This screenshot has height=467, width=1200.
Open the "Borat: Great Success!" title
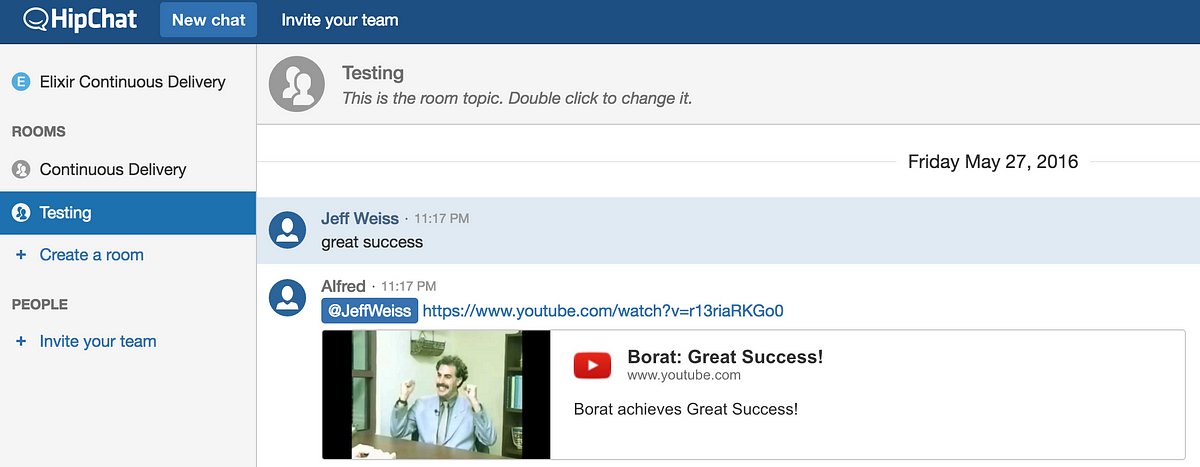pyautogui.click(x=725, y=357)
